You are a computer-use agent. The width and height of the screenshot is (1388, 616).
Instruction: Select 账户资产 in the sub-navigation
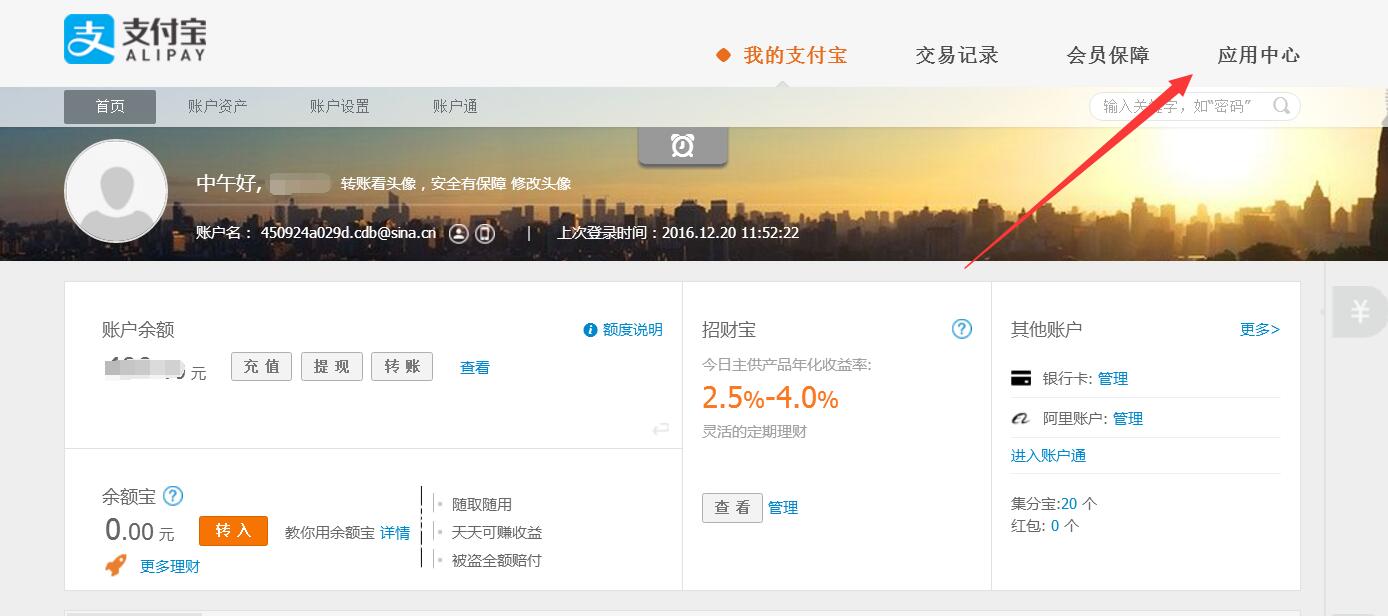click(x=217, y=106)
